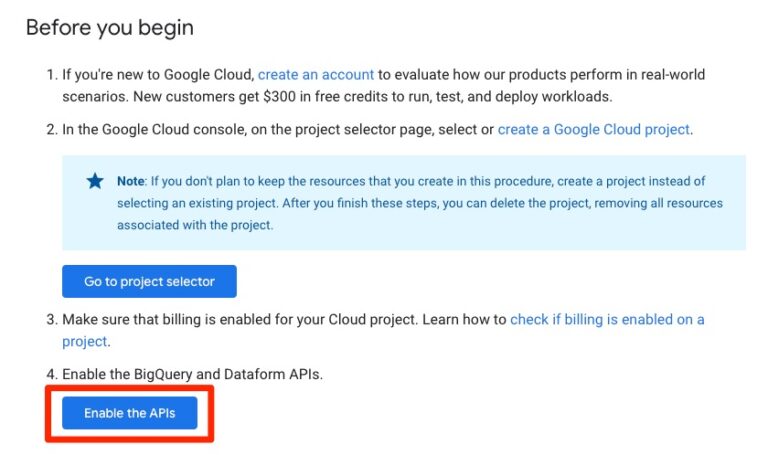This screenshot has height=455, width=768.
Task: Click the "If you're new to Google Cloud" text
Action: [x=158, y=74]
